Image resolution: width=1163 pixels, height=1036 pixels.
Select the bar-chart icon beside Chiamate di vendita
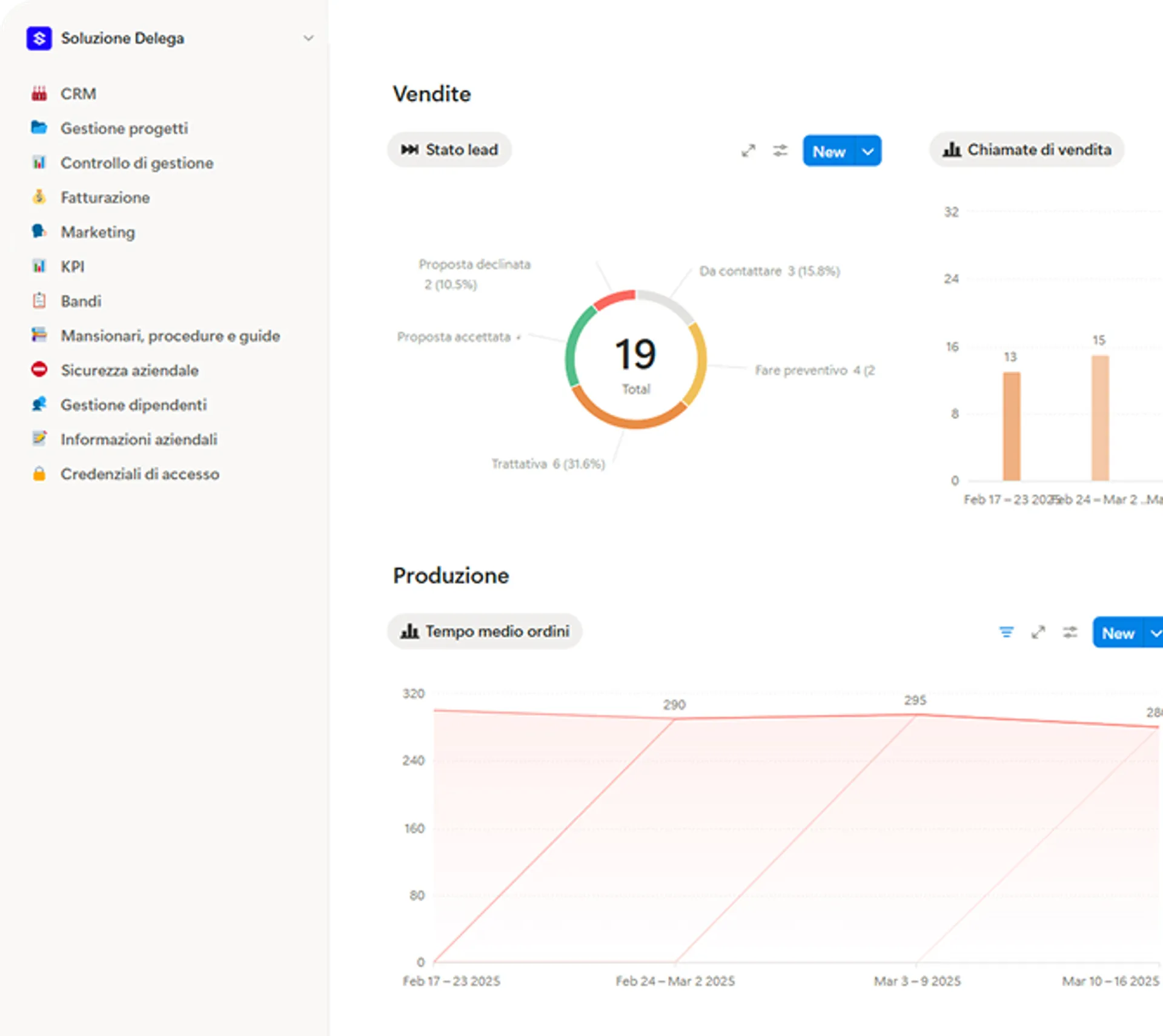952,150
